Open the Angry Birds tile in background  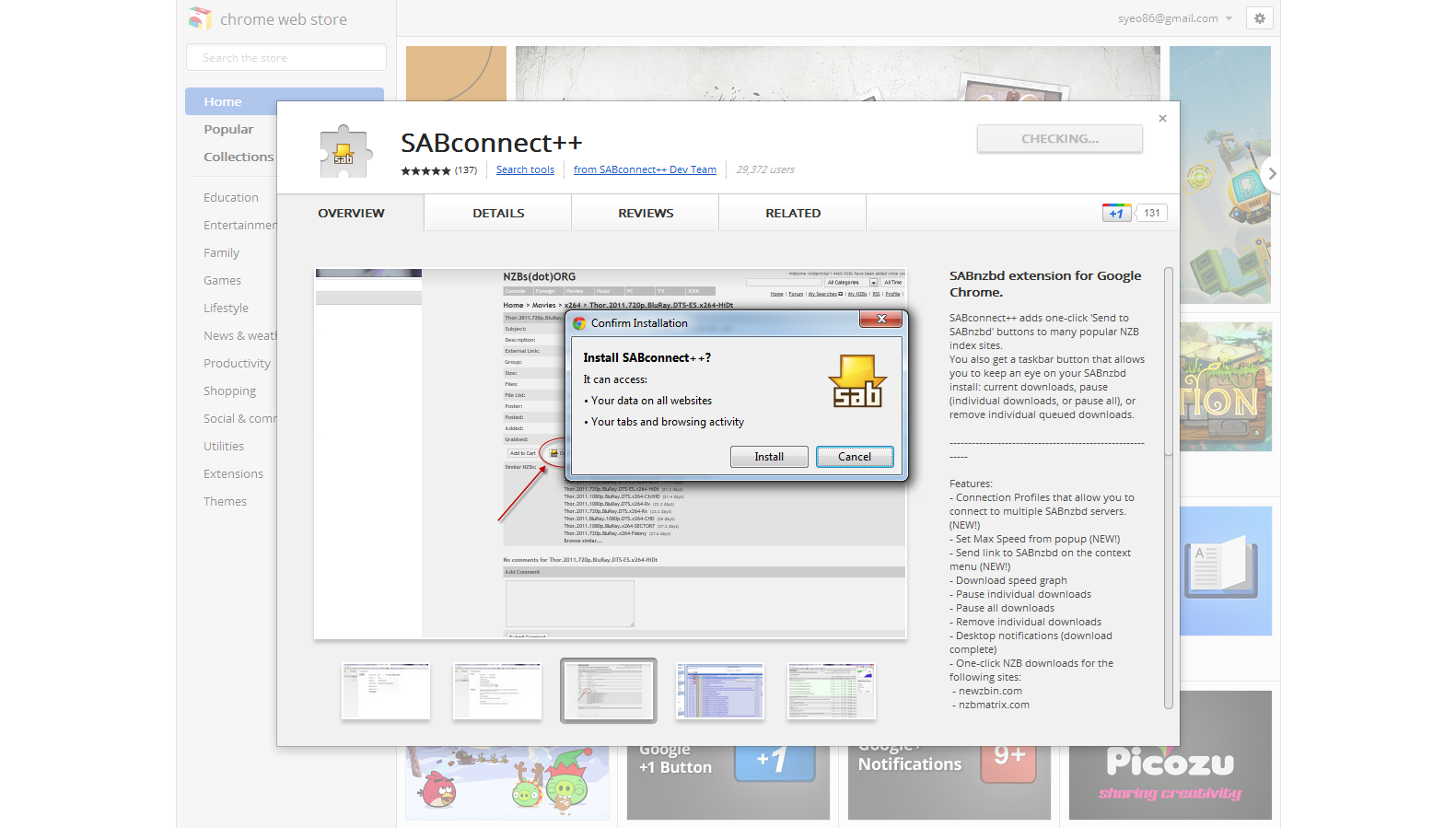[x=507, y=783]
